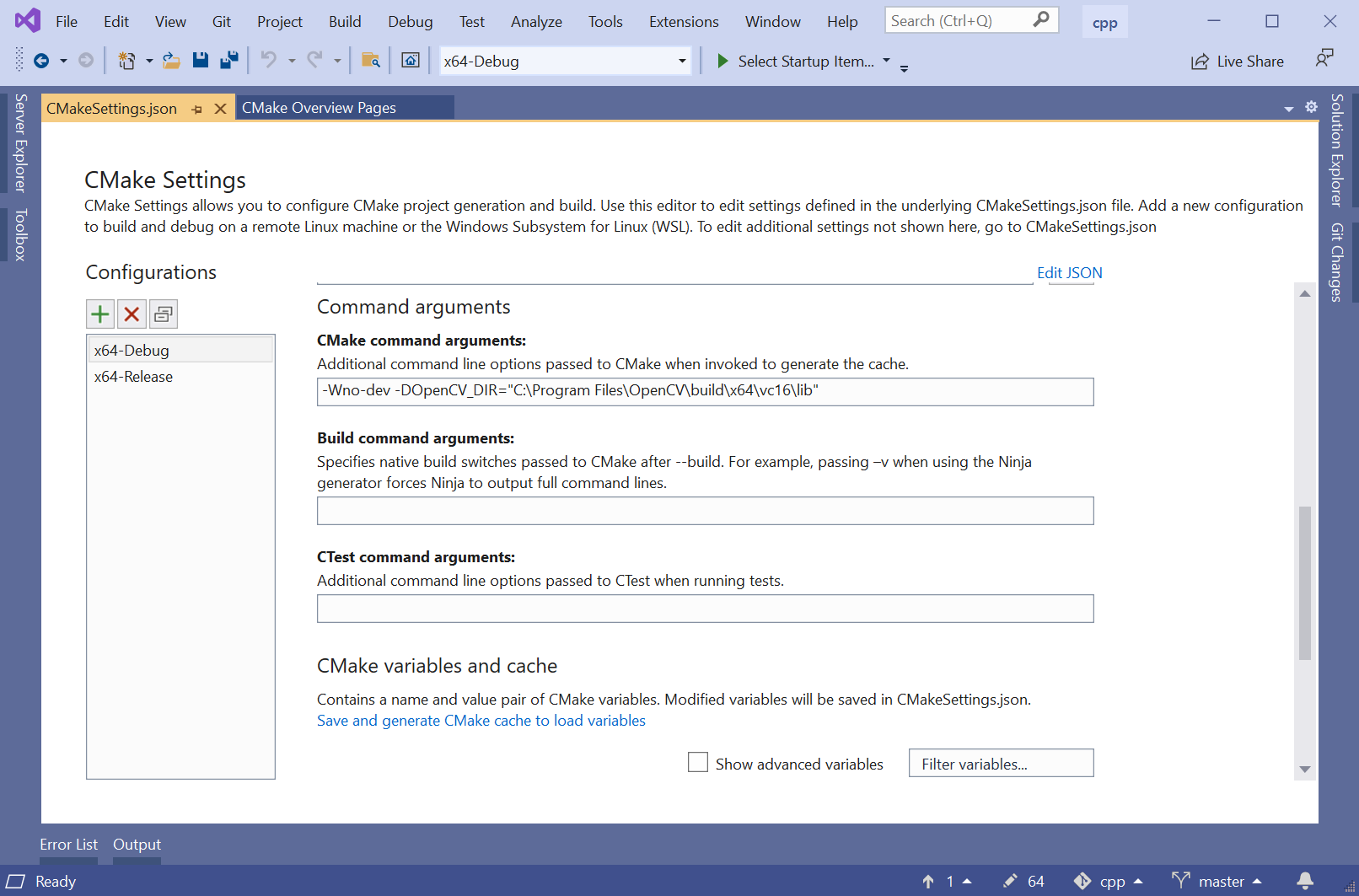Open the Select Startup Item dropdown
Image resolution: width=1359 pixels, height=896 pixels.
(x=885, y=60)
